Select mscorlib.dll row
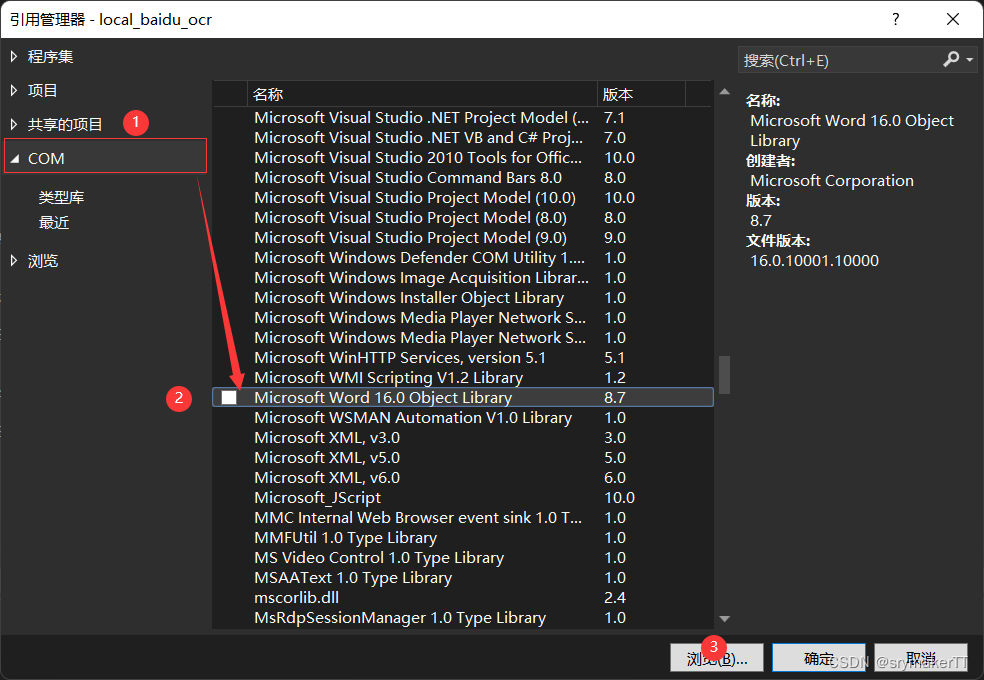Screen dimensions: 984x680 click(x=463, y=598)
